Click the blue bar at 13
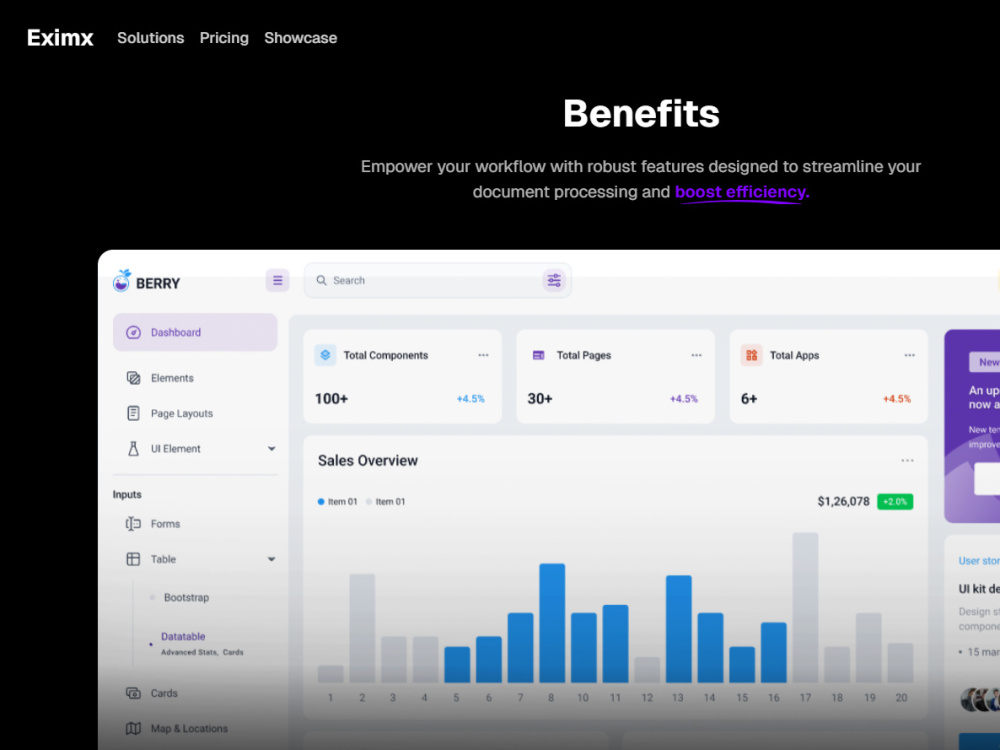 (679, 629)
